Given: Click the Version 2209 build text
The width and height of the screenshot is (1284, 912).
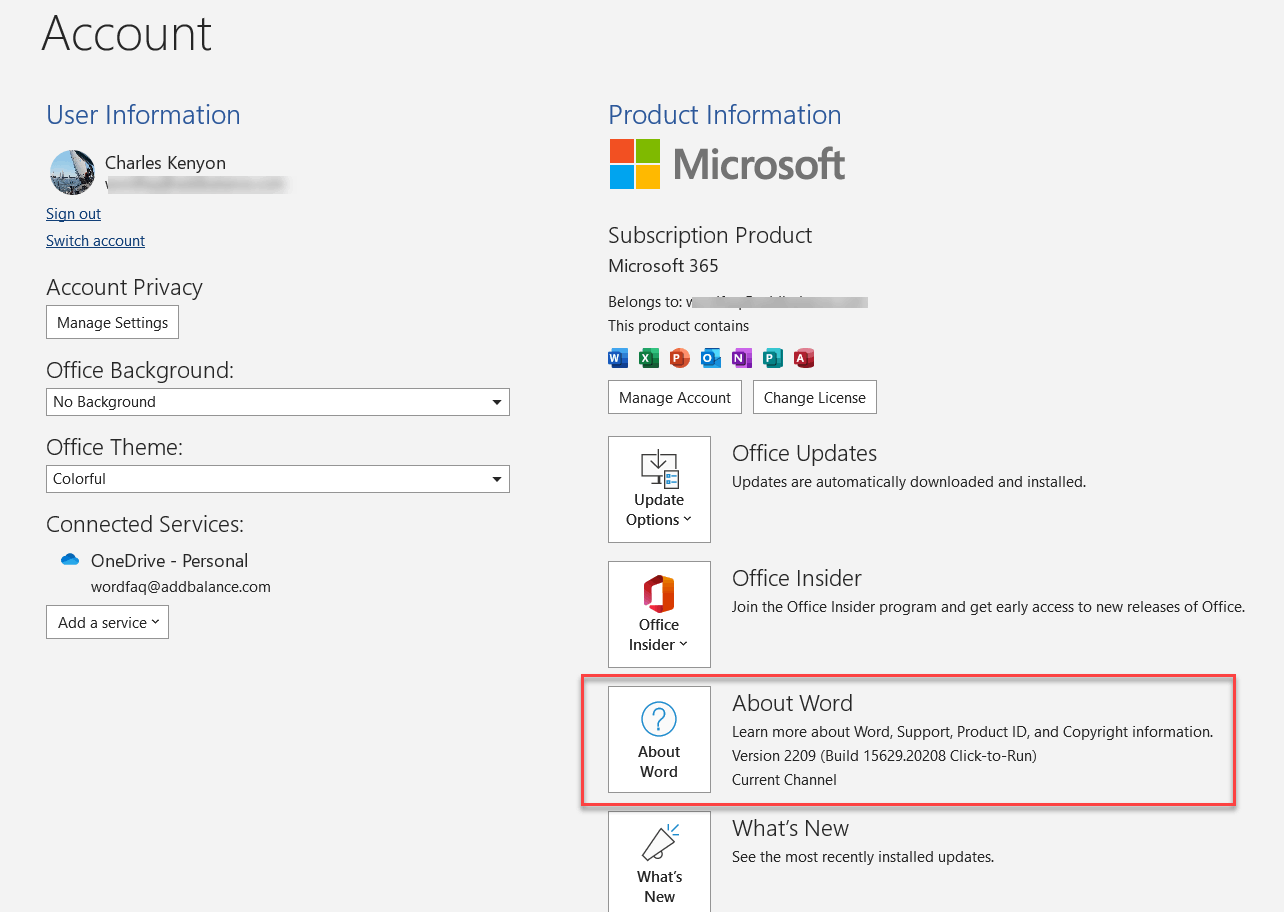Looking at the screenshot, I should point(884,756).
